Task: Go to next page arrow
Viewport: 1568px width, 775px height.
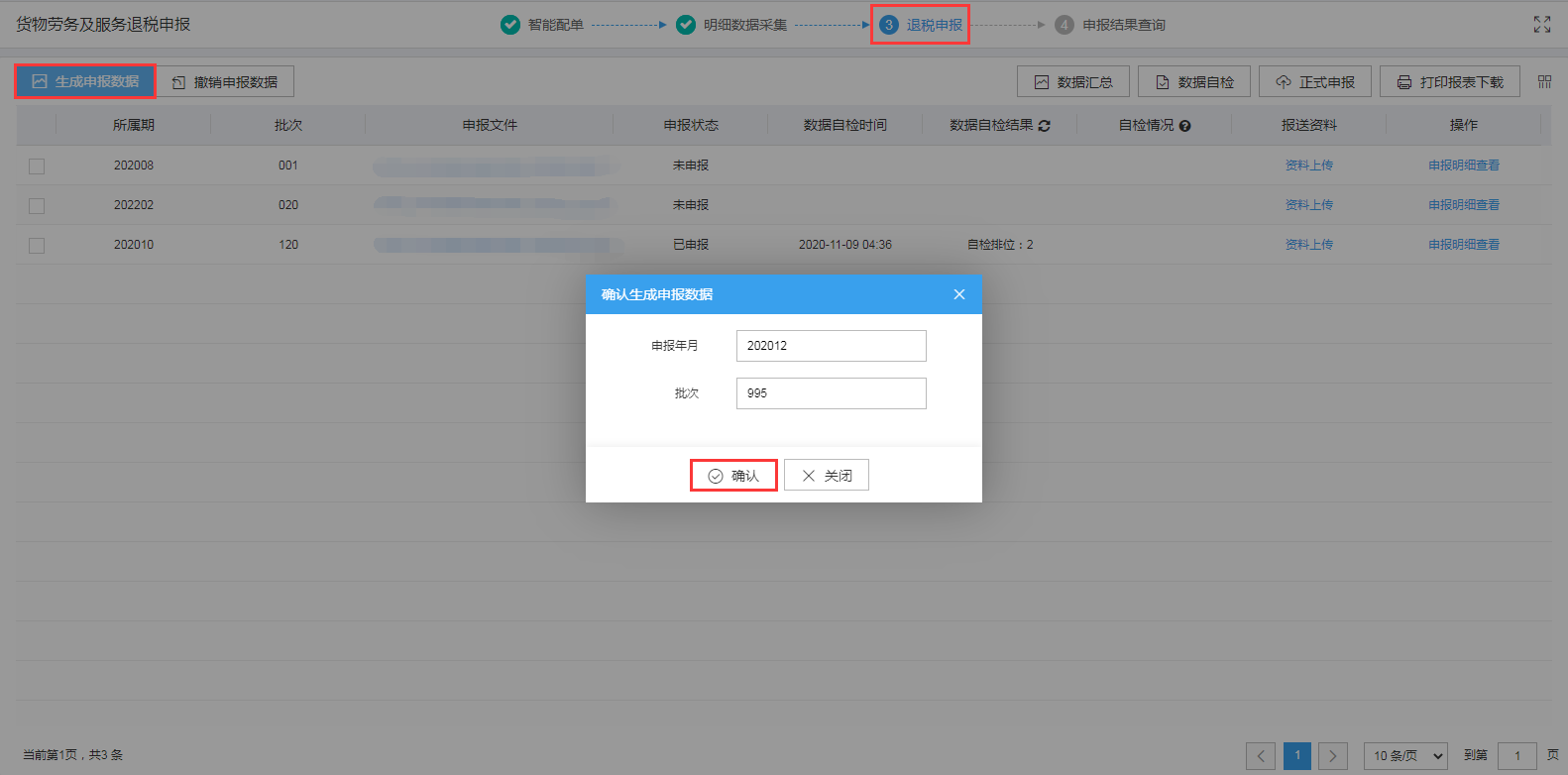Action: (1333, 755)
